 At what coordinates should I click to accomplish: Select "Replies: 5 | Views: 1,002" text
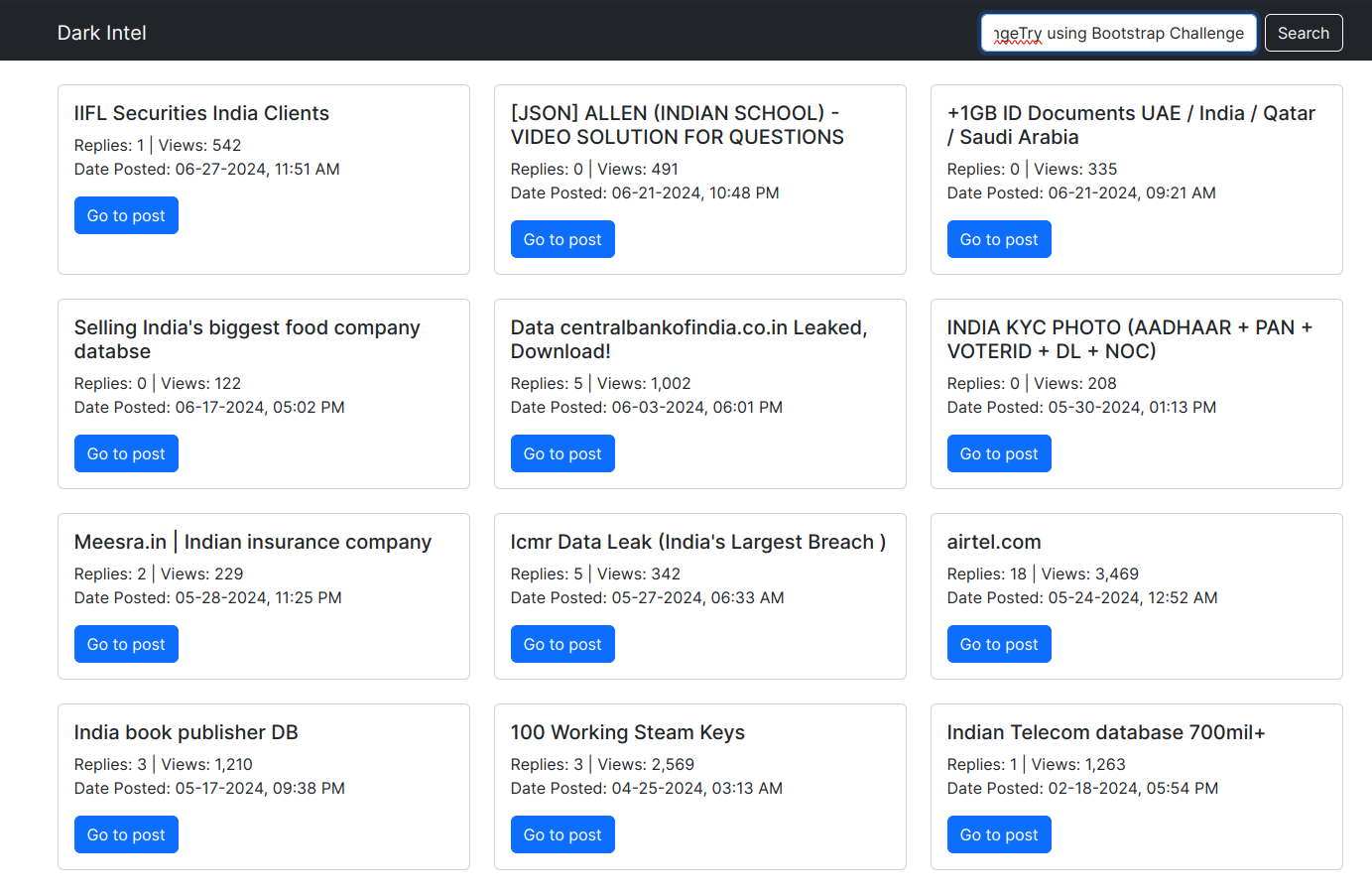(601, 383)
